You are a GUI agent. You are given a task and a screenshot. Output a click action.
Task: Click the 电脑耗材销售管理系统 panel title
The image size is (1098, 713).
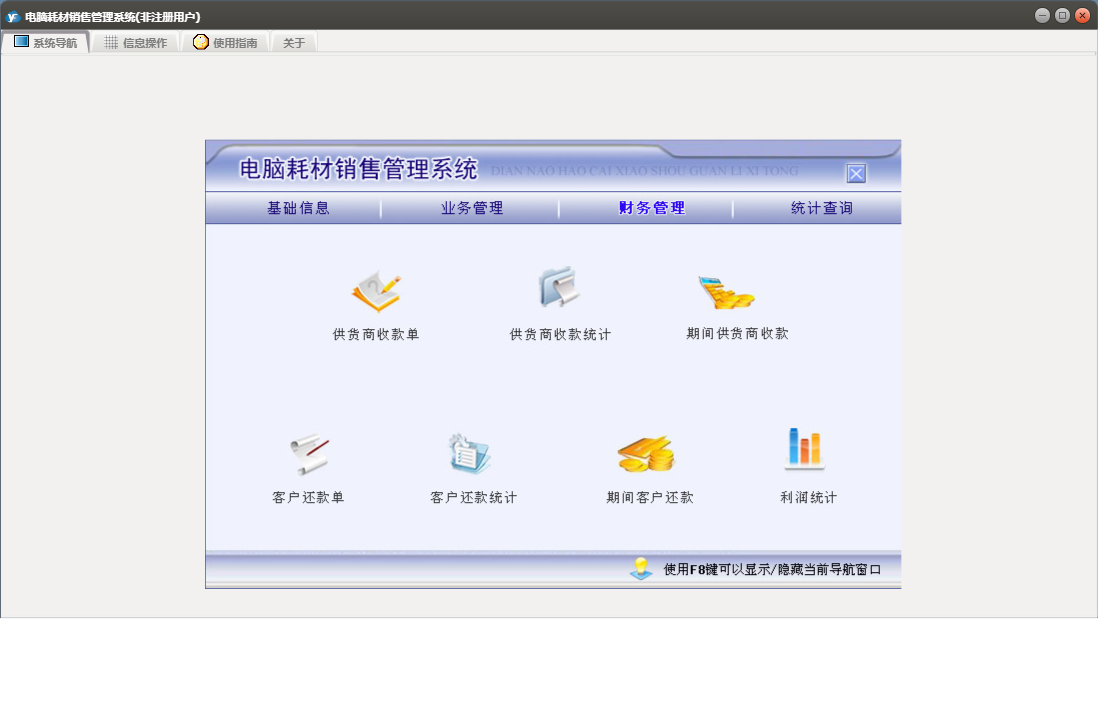point(358,169)
